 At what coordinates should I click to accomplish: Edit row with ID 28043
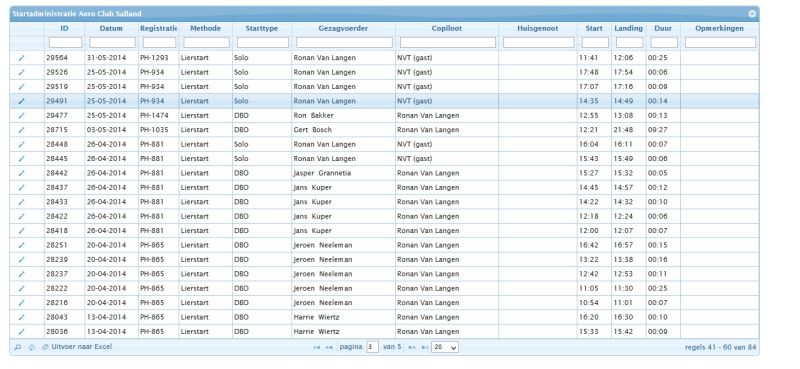pyautogui.click(x=21, y=317)
